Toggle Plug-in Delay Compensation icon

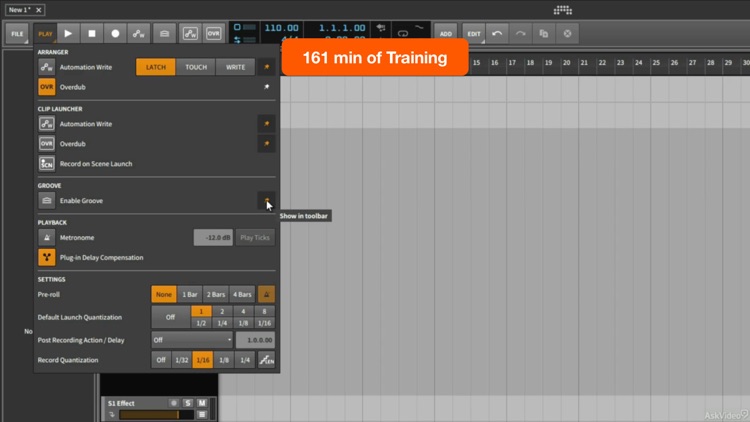point(46,257)
